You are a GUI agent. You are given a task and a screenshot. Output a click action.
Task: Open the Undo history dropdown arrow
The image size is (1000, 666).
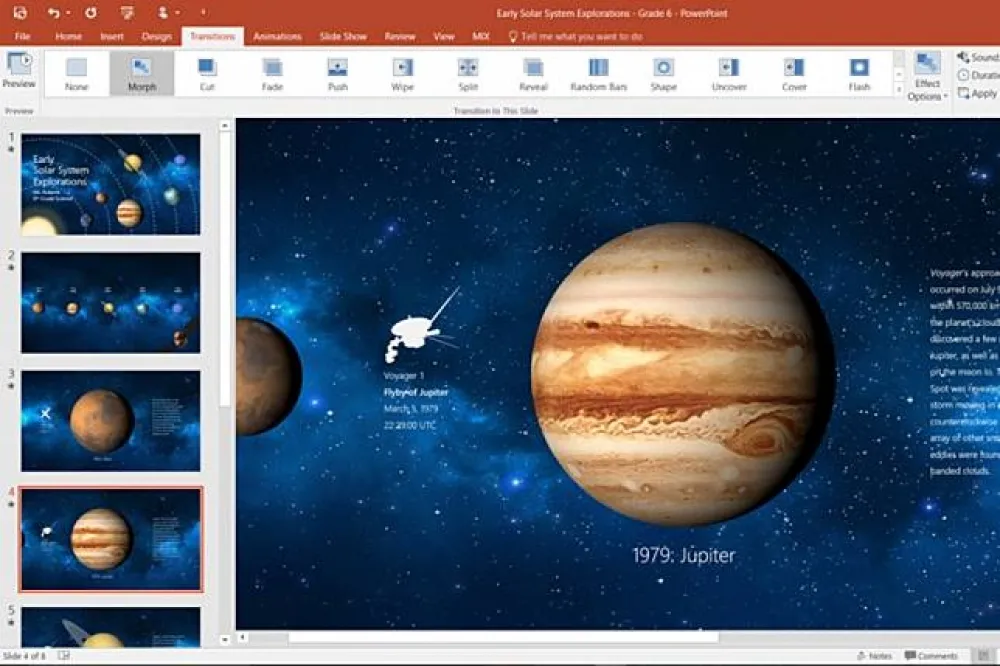point(68,13)
